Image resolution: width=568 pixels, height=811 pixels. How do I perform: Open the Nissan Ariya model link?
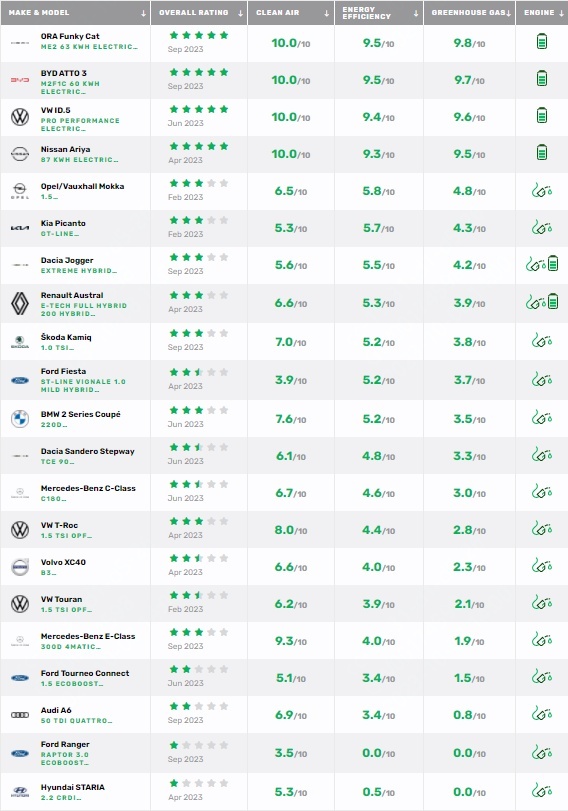65,149
